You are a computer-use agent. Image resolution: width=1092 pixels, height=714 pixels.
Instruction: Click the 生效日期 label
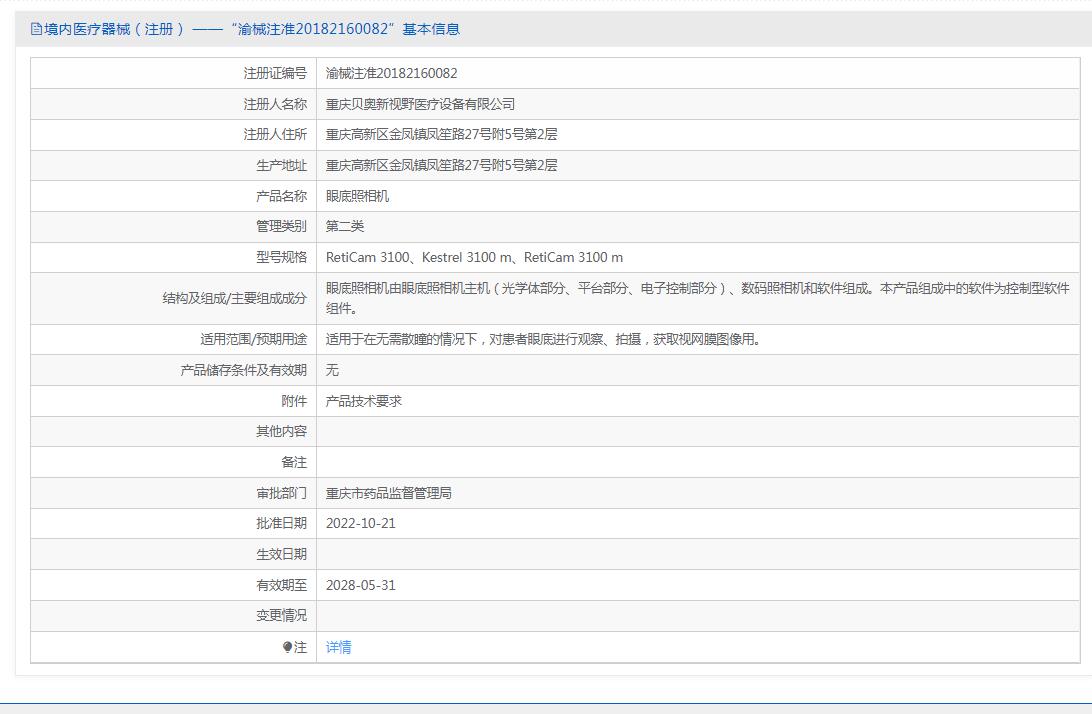[281, 554]
